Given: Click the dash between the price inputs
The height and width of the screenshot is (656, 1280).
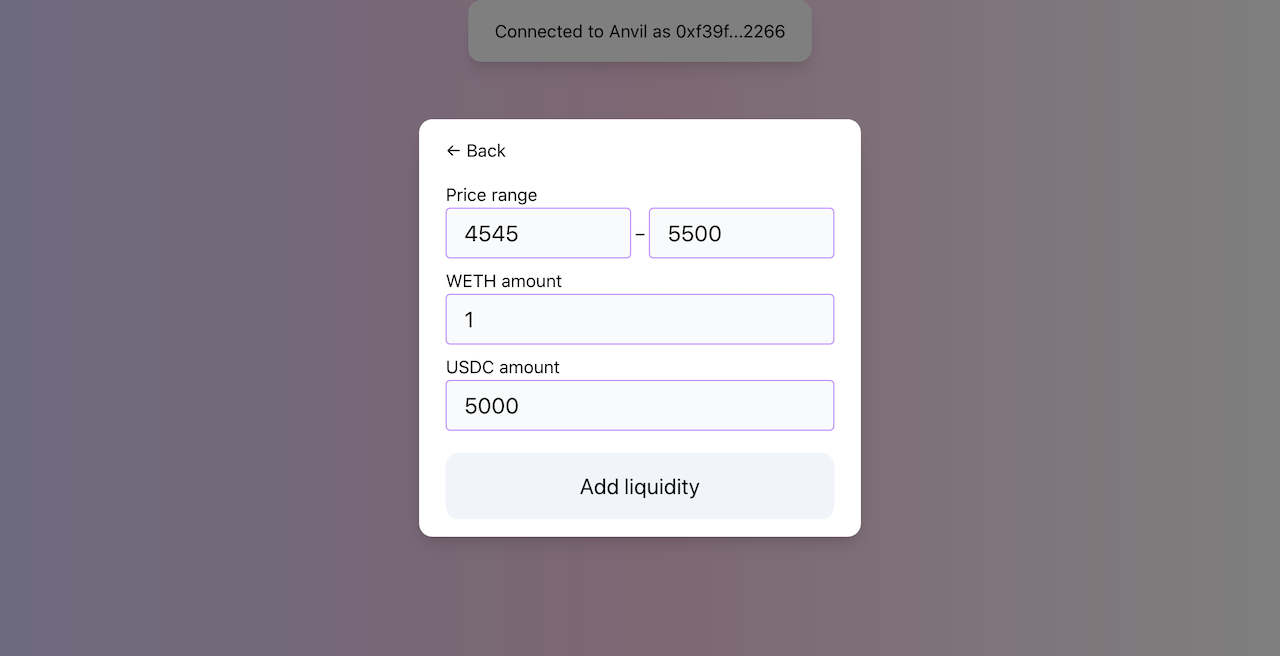Looking at the screenshot, I should pos(640,234).
